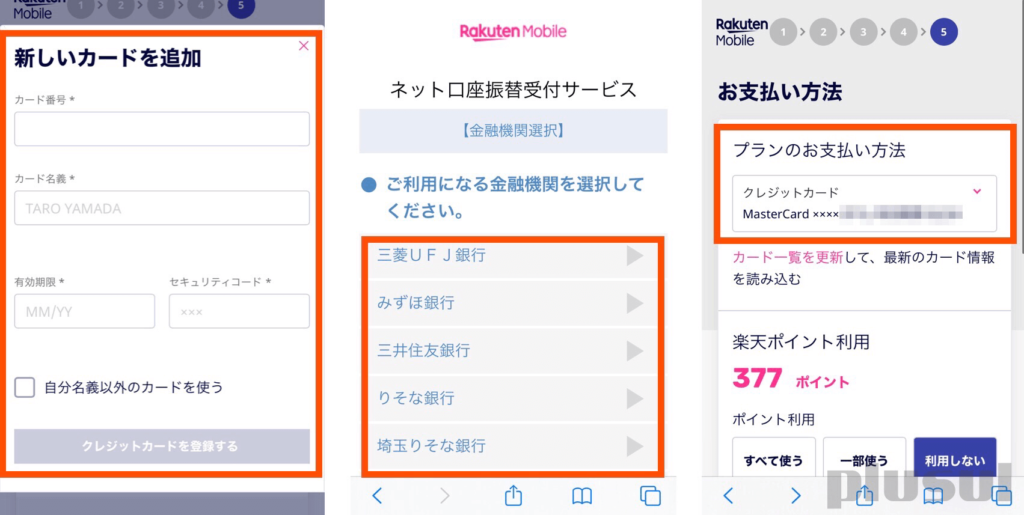This screenshot has height=515, width=1024.
Task: Choose 三井住友銀行 from the bank list
Action: click(513, 351)
